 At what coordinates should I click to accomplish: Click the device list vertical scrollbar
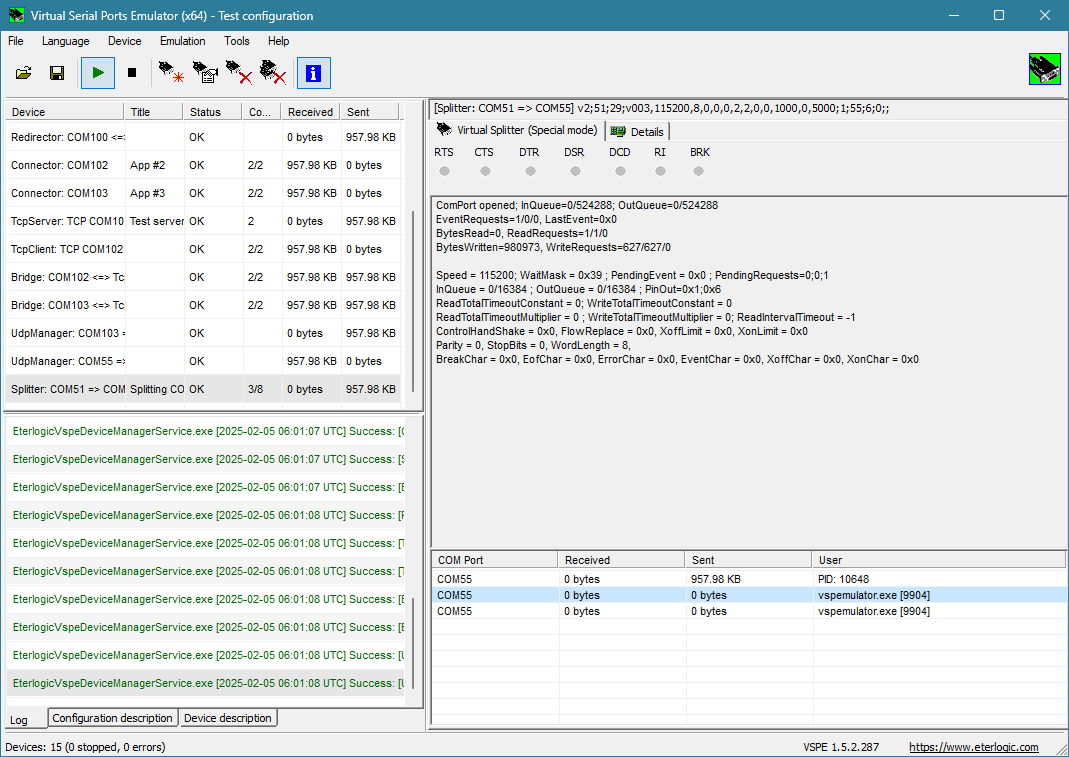pyautogui.click(x=413, y=300)
